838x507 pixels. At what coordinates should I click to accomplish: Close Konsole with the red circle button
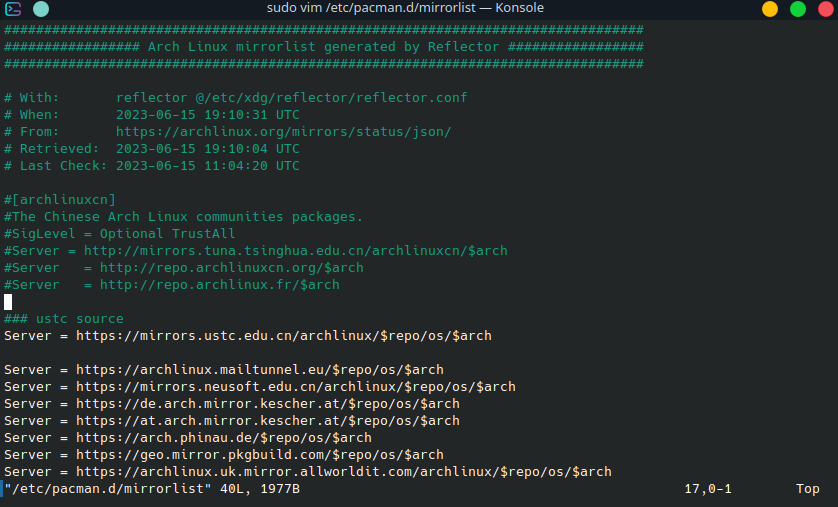coord(825,9)
